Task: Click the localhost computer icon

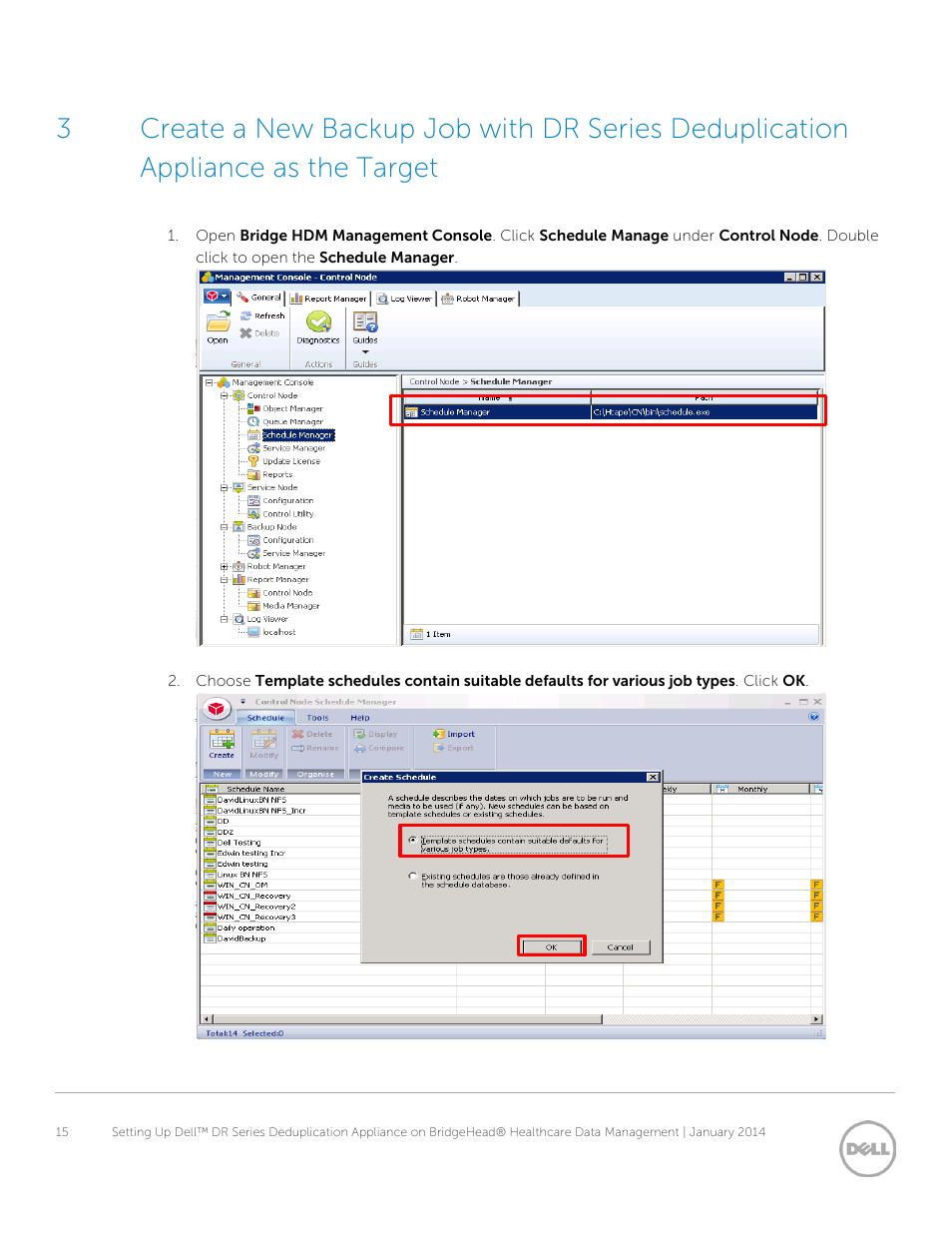Action: 253,632
